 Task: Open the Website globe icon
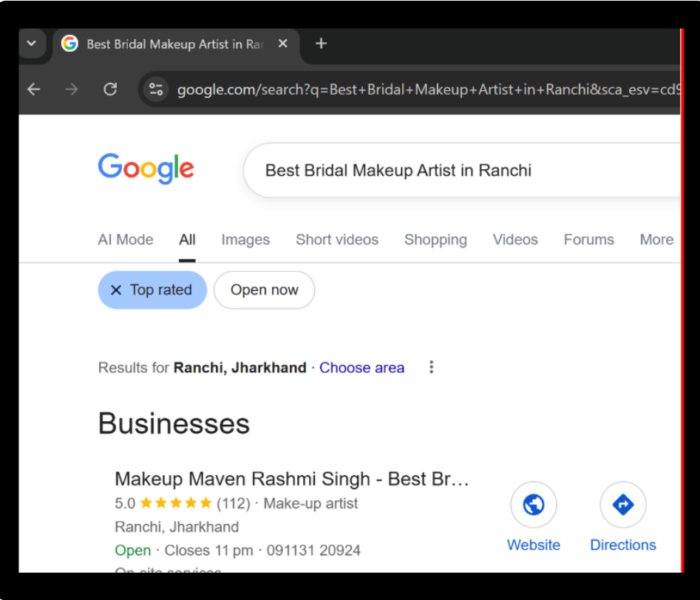point(533,505)
